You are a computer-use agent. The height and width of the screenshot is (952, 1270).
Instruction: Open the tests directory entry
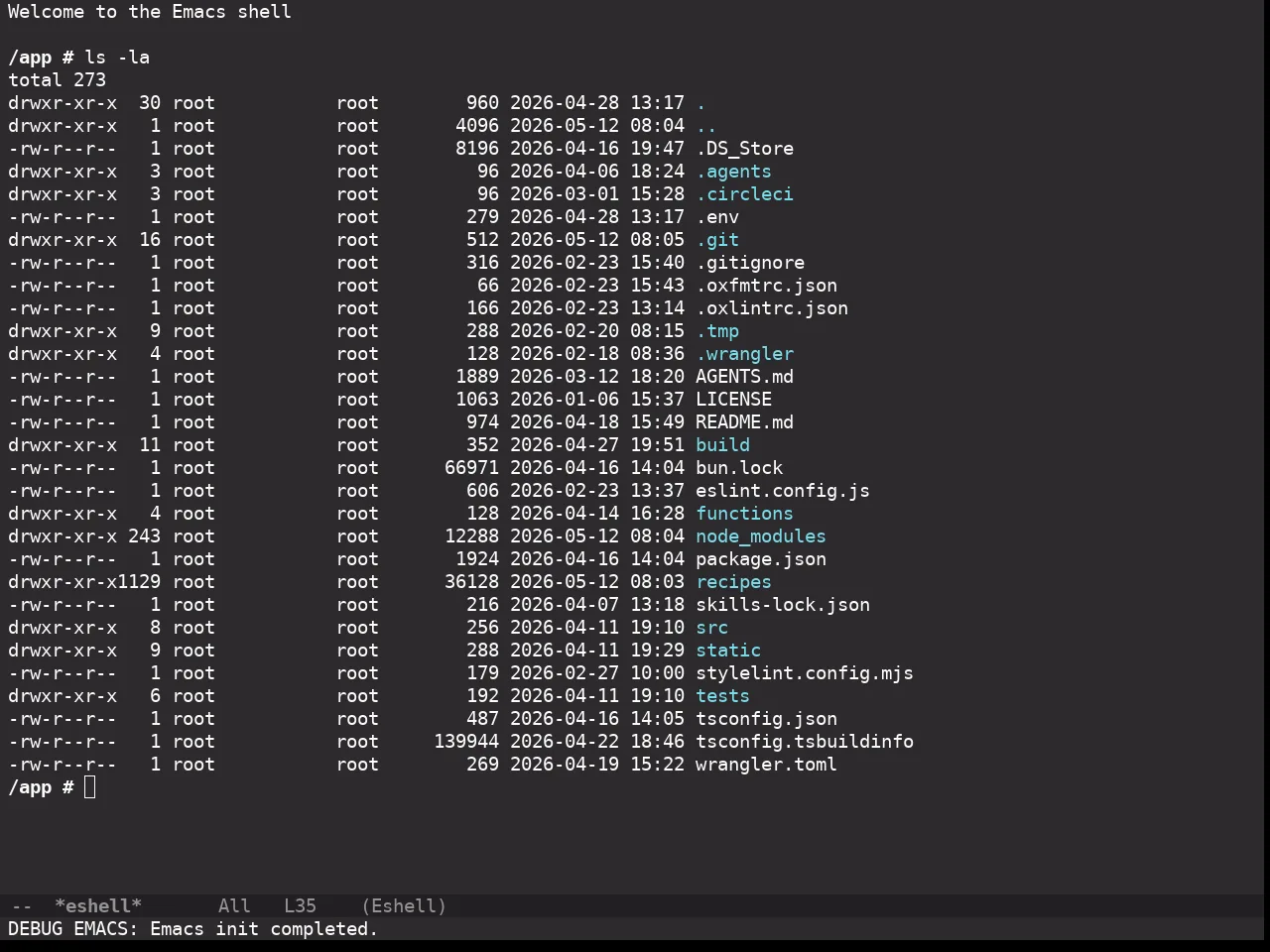tap(722, 696)
